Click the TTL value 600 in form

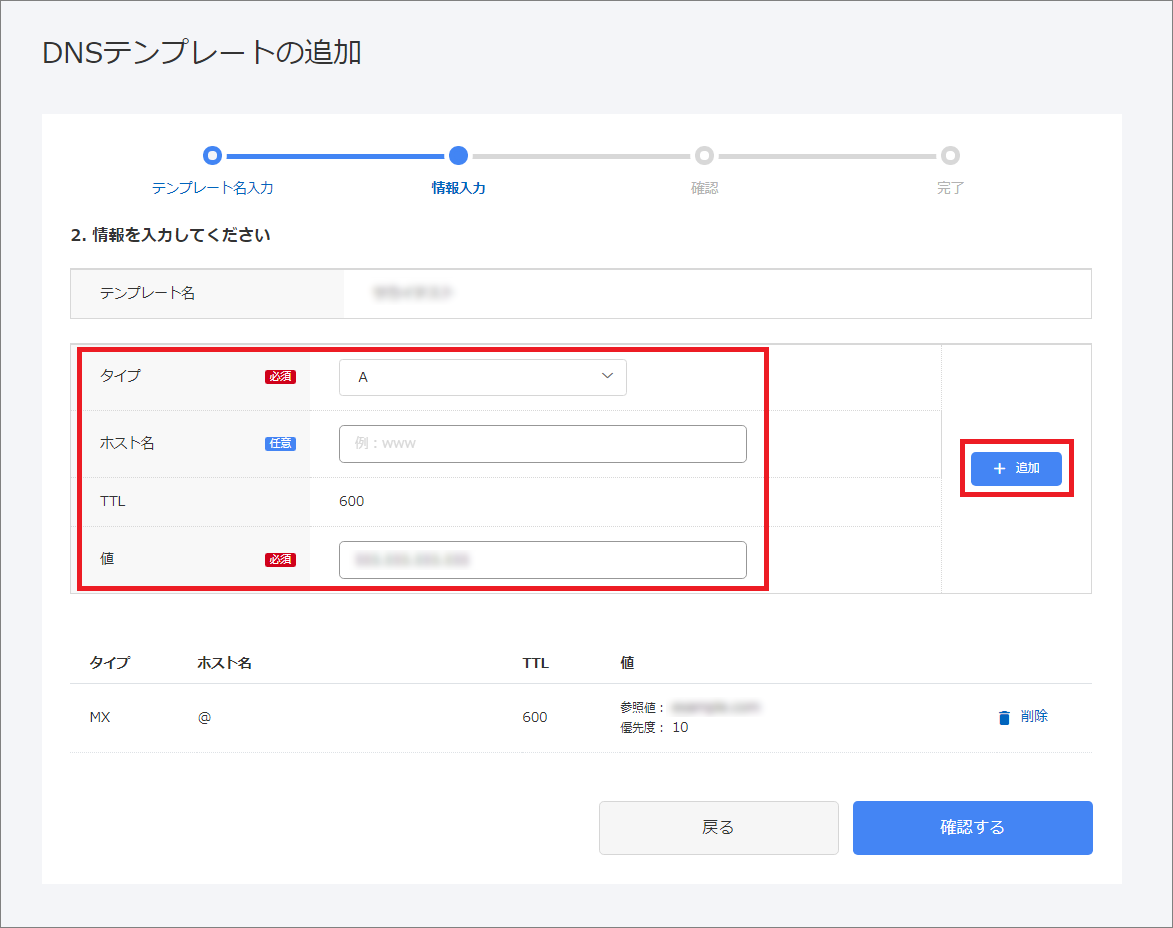tap(352, 501)
